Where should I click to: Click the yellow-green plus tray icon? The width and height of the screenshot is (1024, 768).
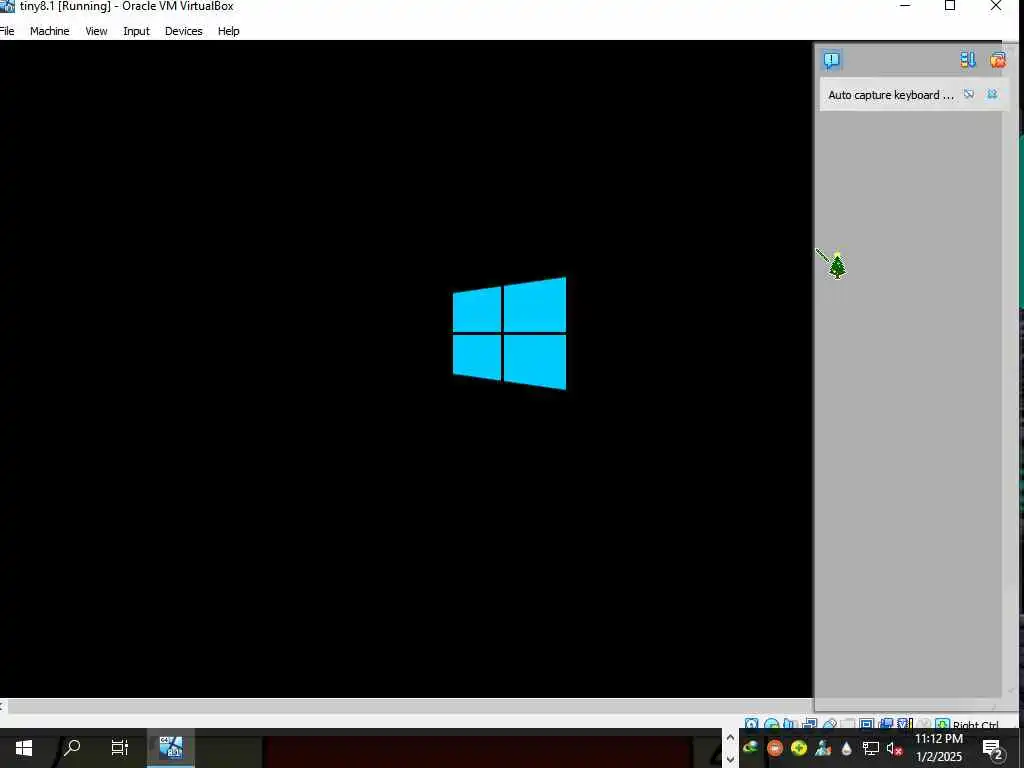pyautogui.click(x=799, y=748)
